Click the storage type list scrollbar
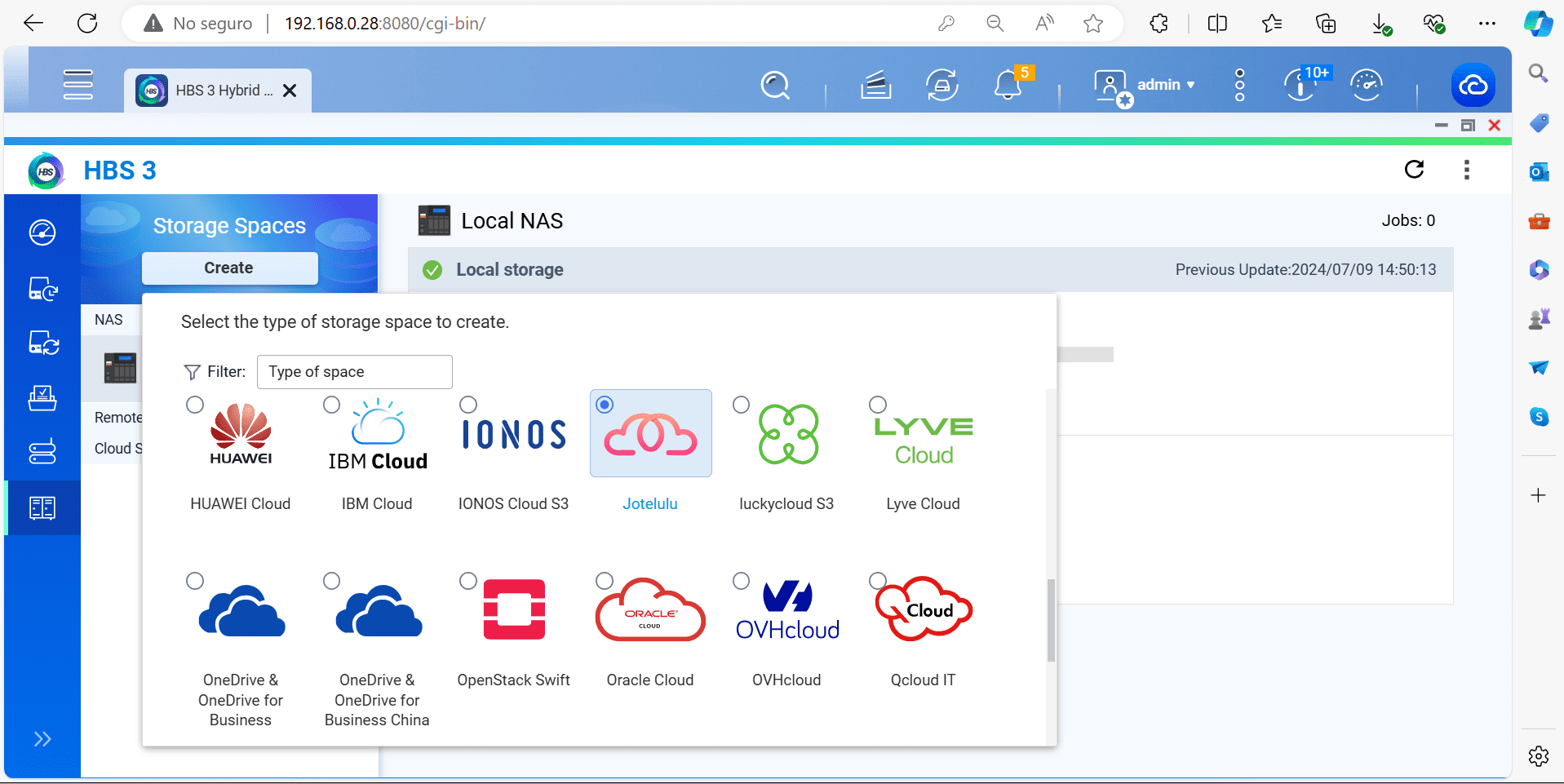 (x=1051, y=620)
